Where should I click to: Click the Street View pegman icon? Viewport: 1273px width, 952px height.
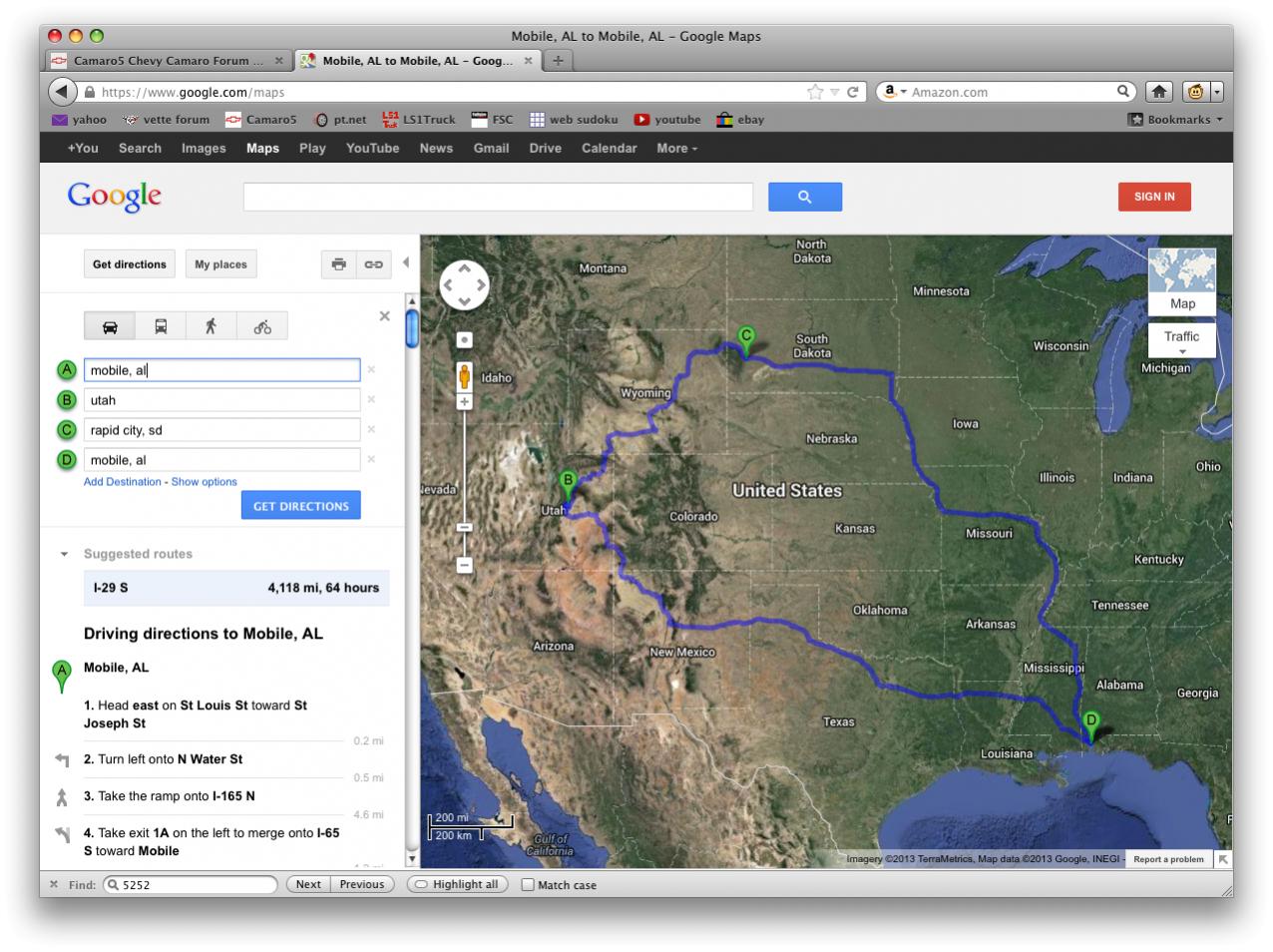point(464,376)
